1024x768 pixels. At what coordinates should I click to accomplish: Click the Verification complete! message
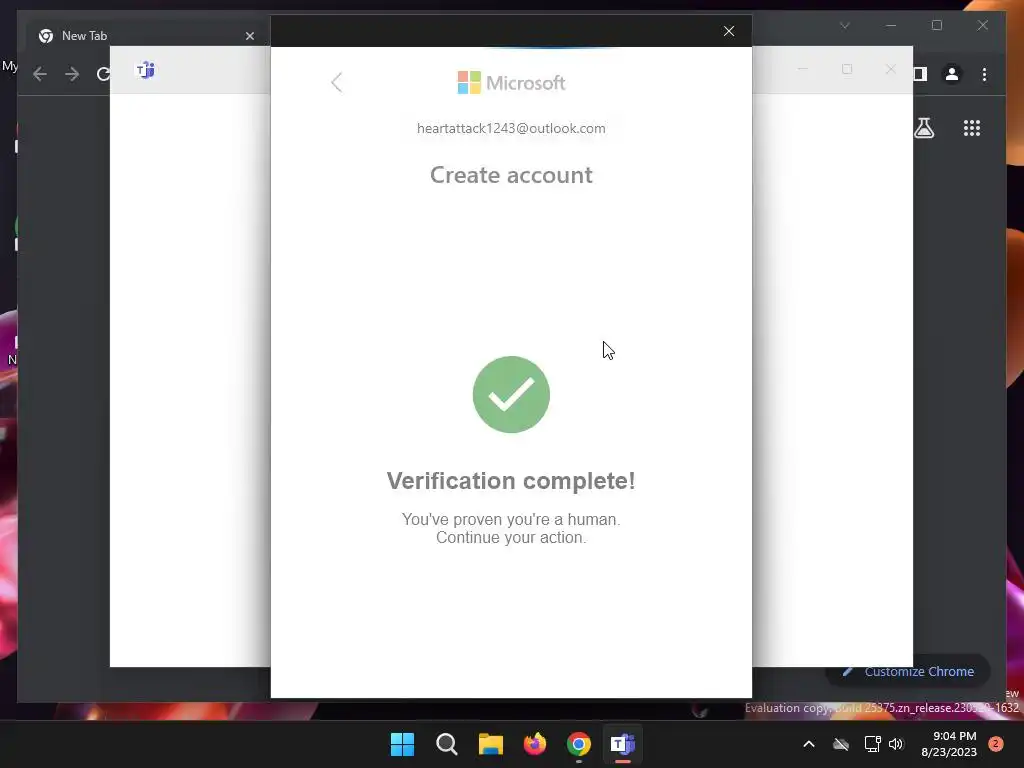(511, 481)
